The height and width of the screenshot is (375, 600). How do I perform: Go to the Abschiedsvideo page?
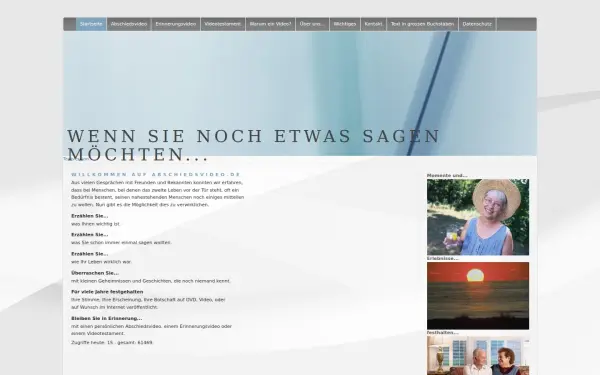(x=129, y=24)
